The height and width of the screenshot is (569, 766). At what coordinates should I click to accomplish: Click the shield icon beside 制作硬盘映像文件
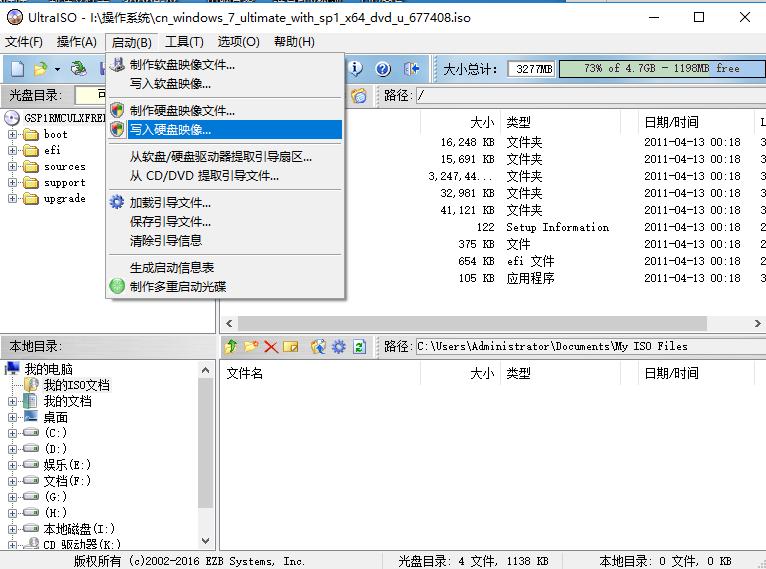[117, 110]
